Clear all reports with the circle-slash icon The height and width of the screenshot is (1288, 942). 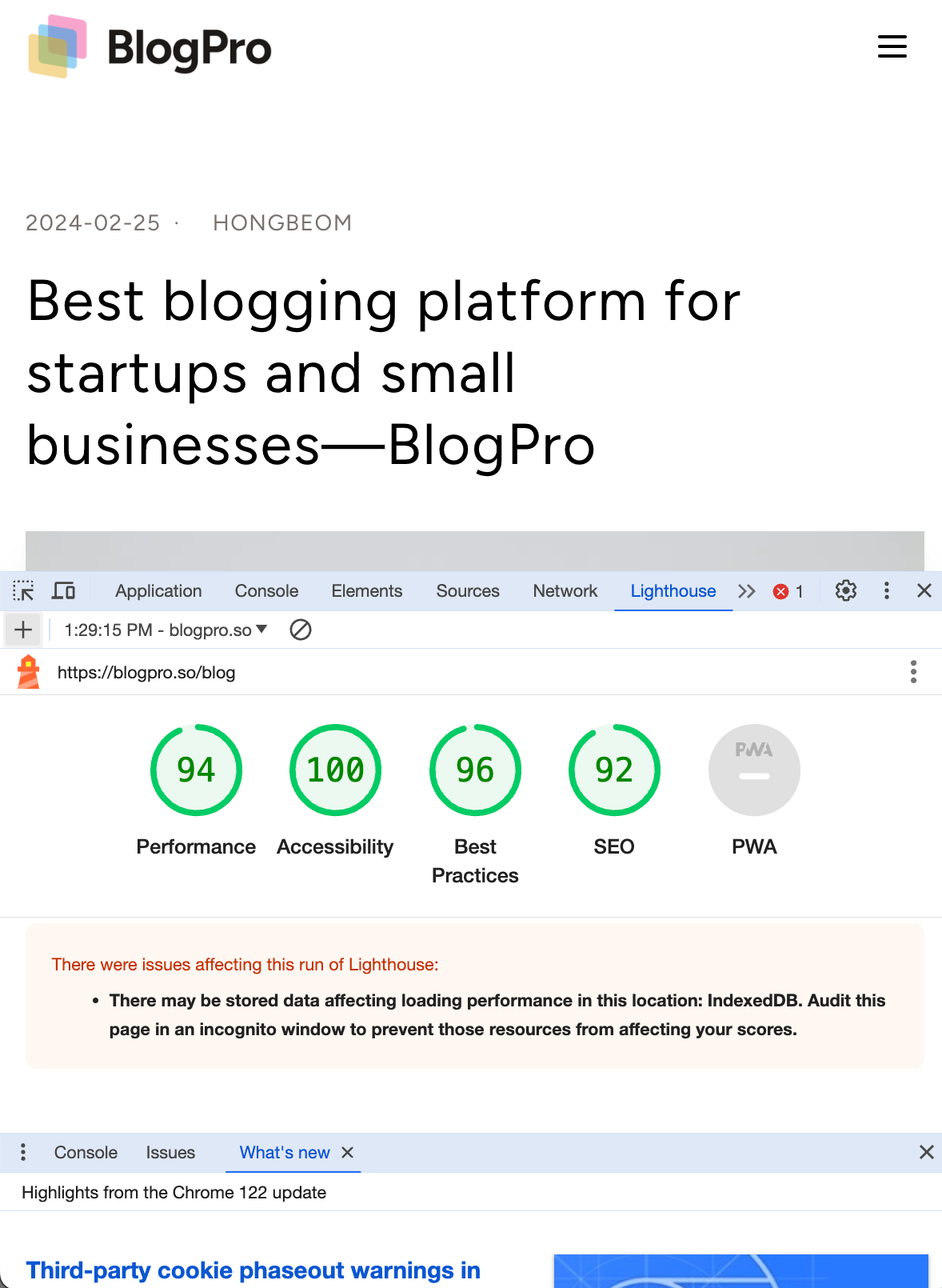click(301, 630)
